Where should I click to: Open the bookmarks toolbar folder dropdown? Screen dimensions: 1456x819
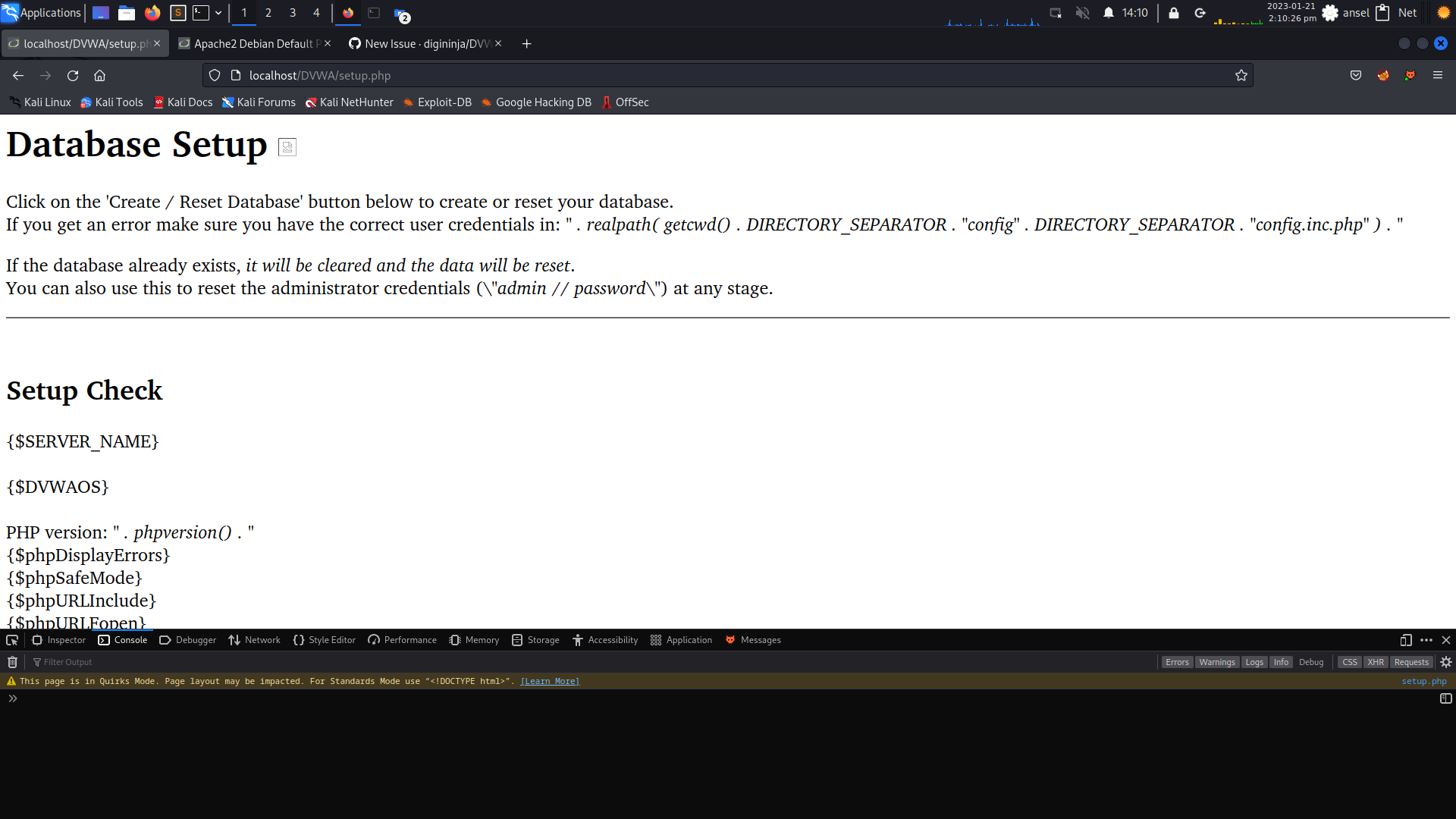point(219,13)
